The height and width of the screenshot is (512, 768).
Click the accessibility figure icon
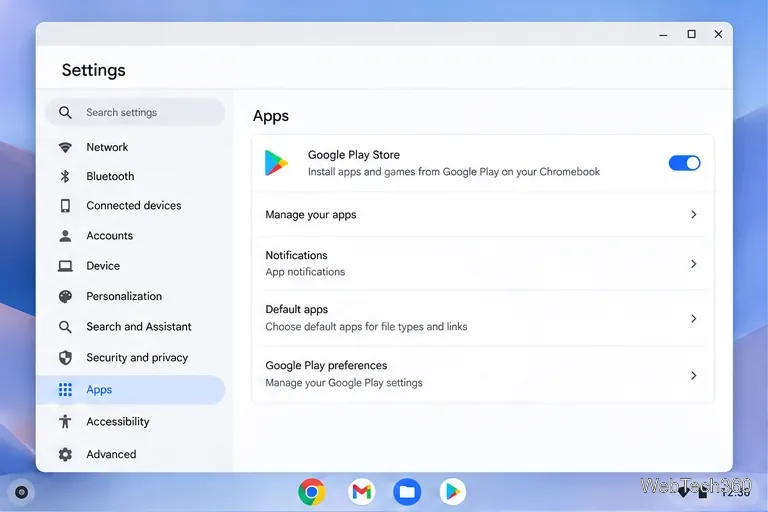point(65,421)
